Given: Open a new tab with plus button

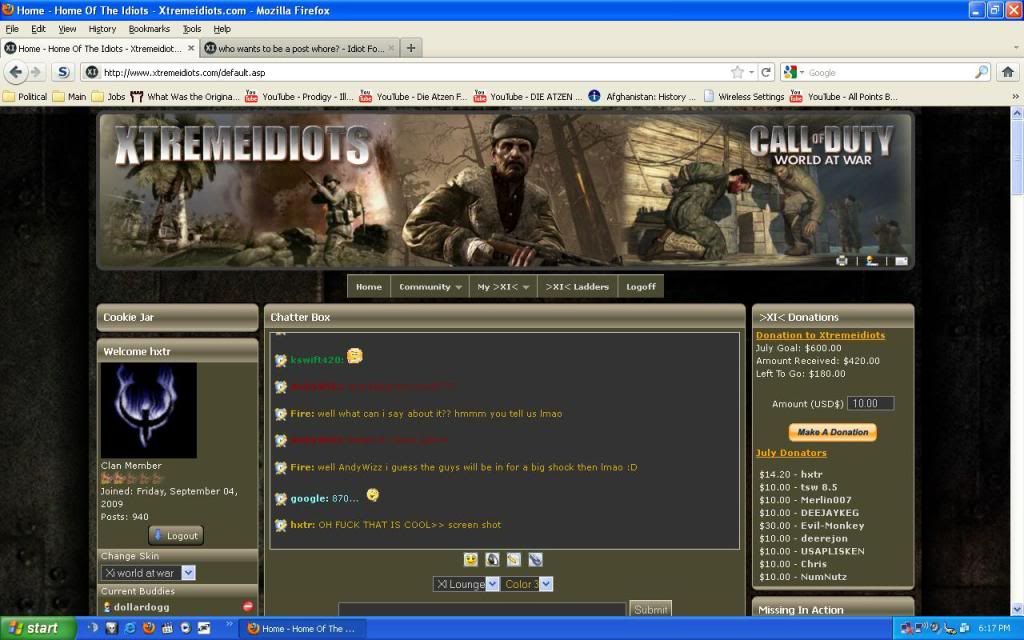Looking at the screenshot, I should tap(411, 48).
